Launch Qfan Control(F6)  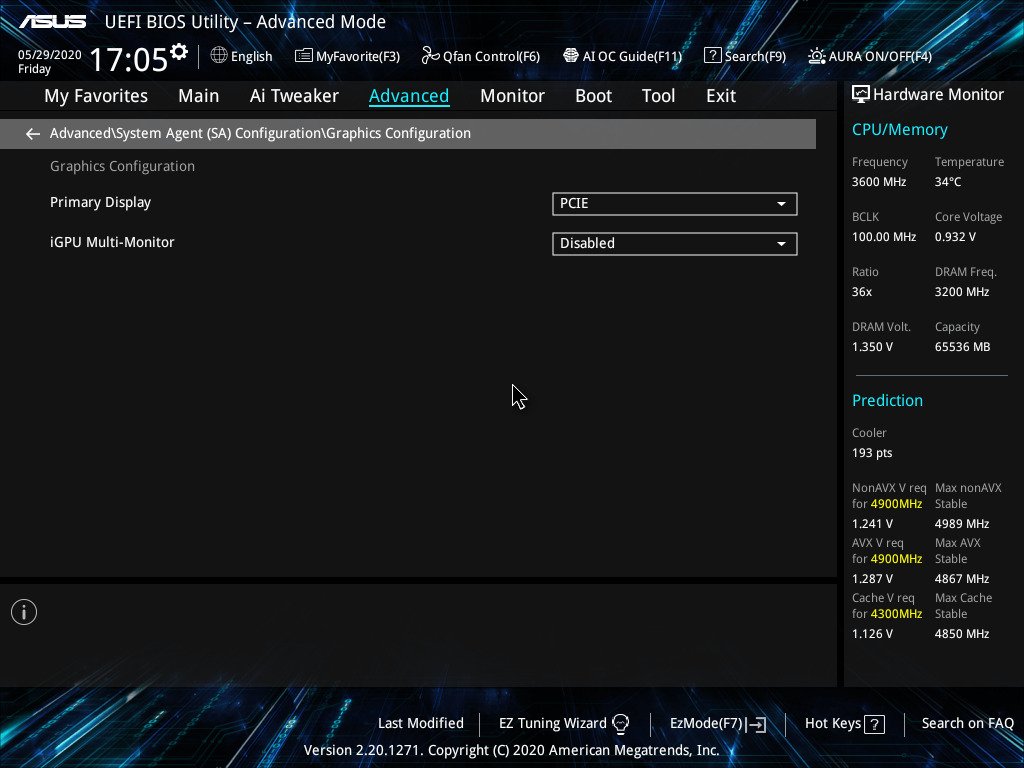pos(481,56)
